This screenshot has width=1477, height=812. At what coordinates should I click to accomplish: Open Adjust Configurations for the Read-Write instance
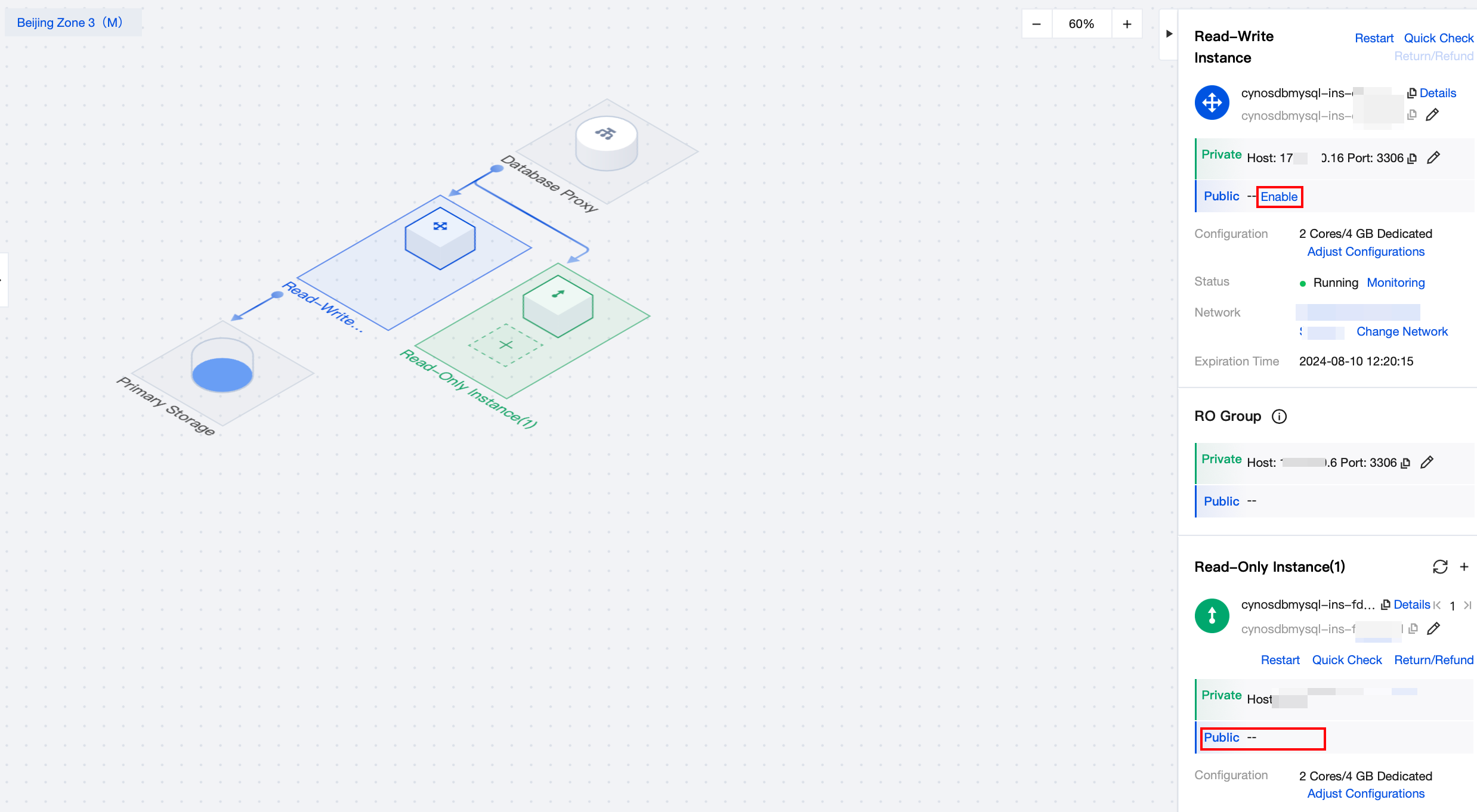pos(1365,252)
